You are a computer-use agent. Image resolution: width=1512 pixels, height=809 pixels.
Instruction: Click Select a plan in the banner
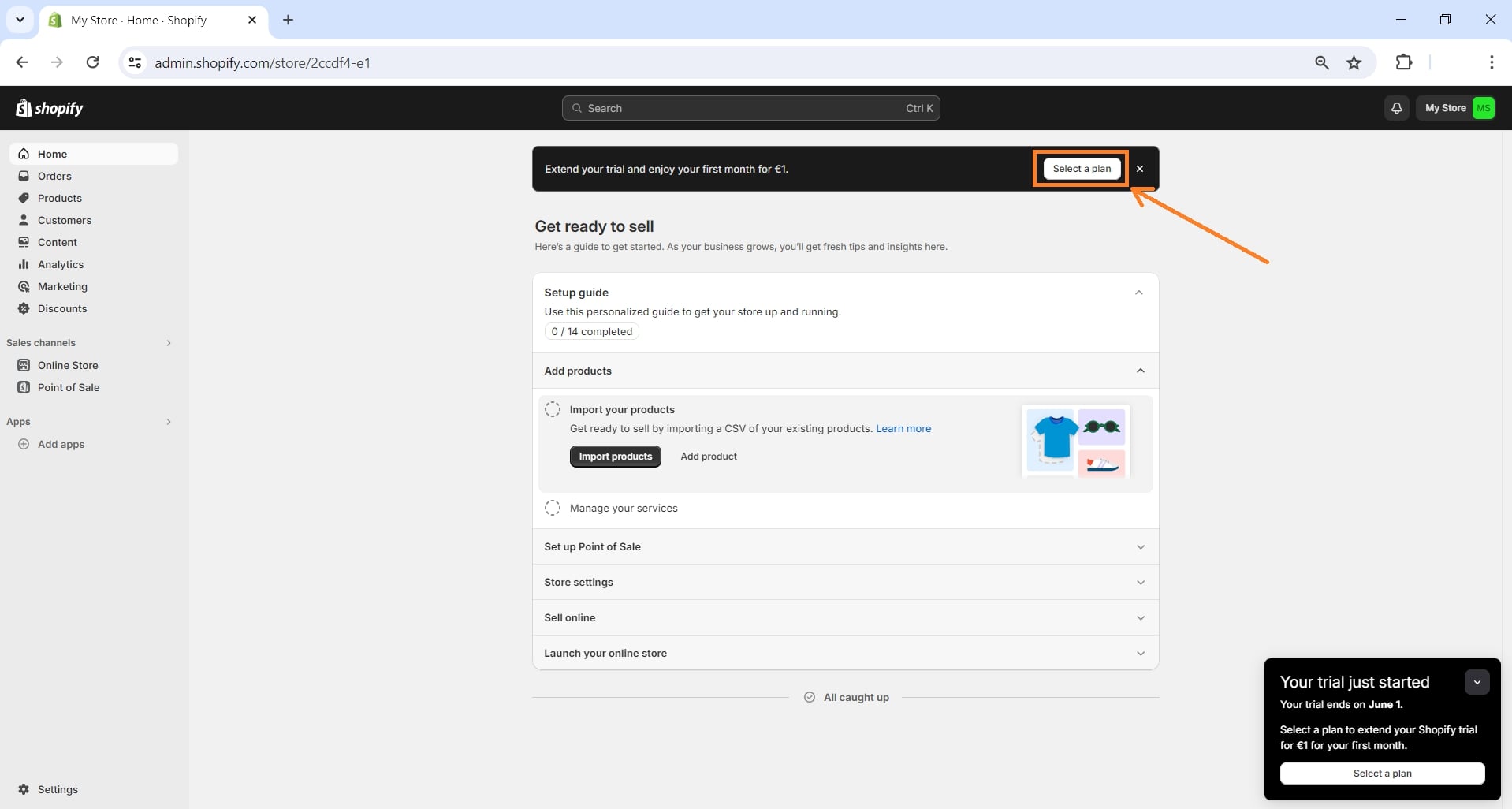pyautogui.click(x=1082, y=169)
